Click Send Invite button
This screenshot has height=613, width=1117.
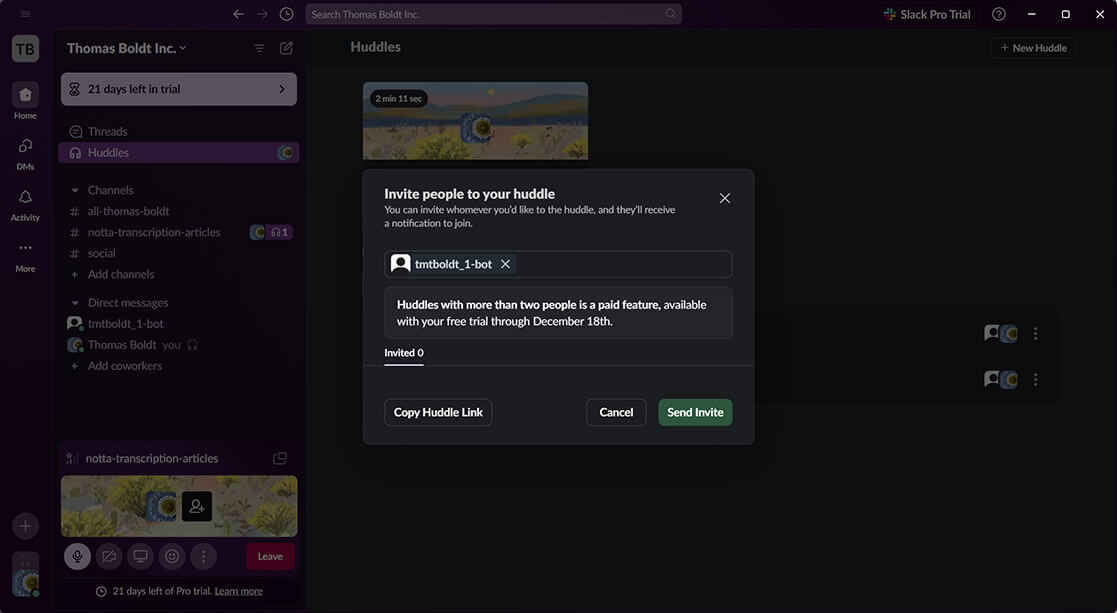click(695, 412)
